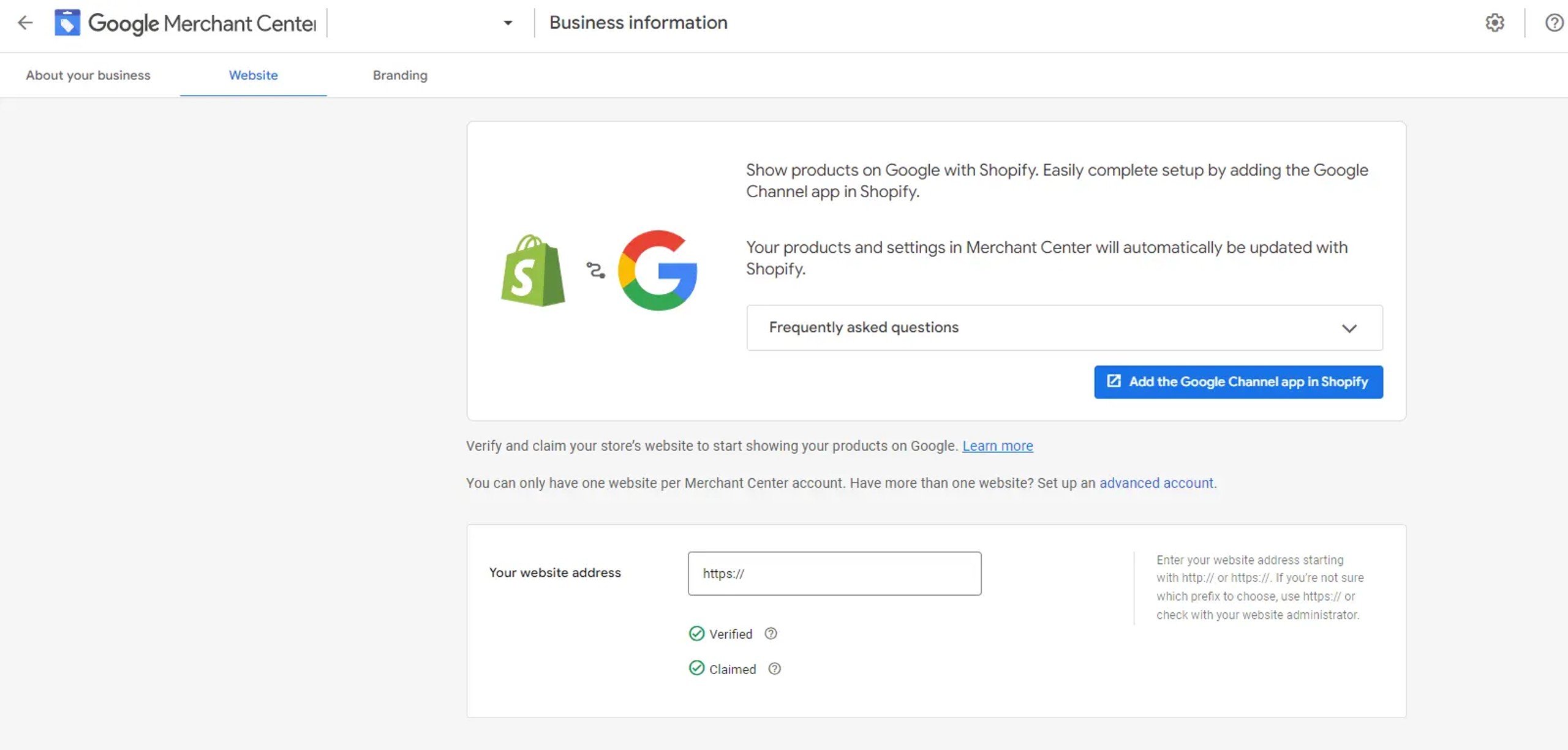Image resolution: width=1568 pixels, height=750 pixels.
Task: Switch to About your business tab
Action: (x=88, y=75)
